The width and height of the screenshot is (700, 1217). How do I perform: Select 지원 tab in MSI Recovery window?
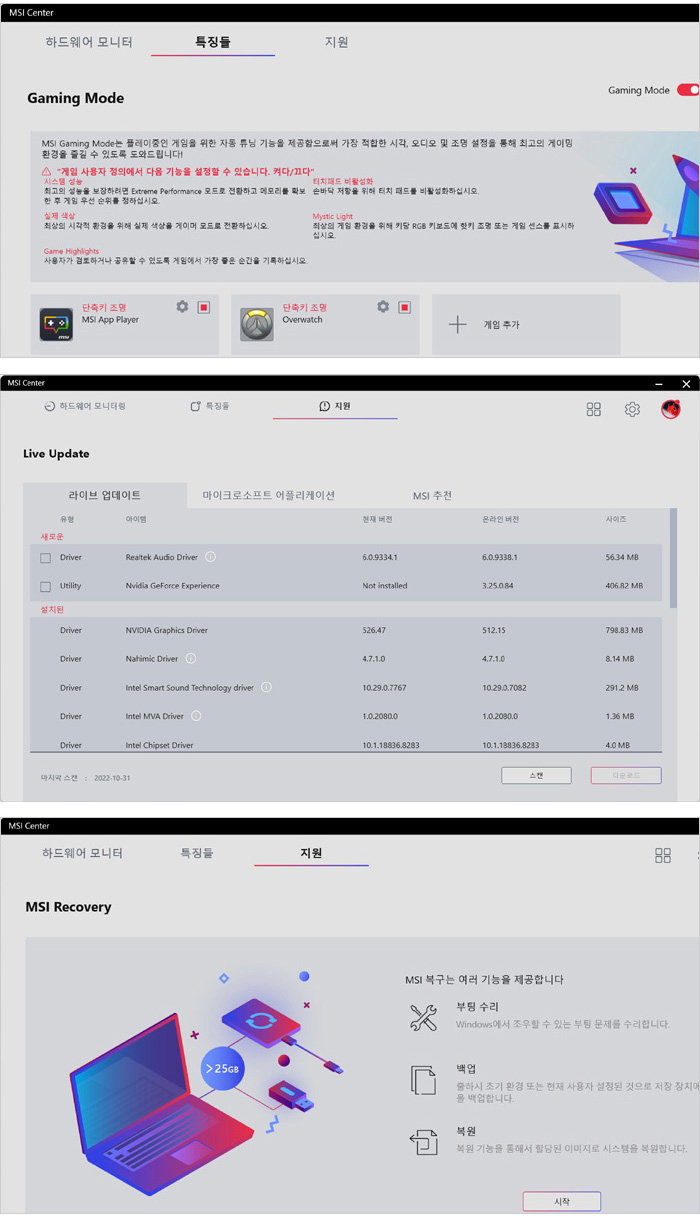[x=312, y=854]
